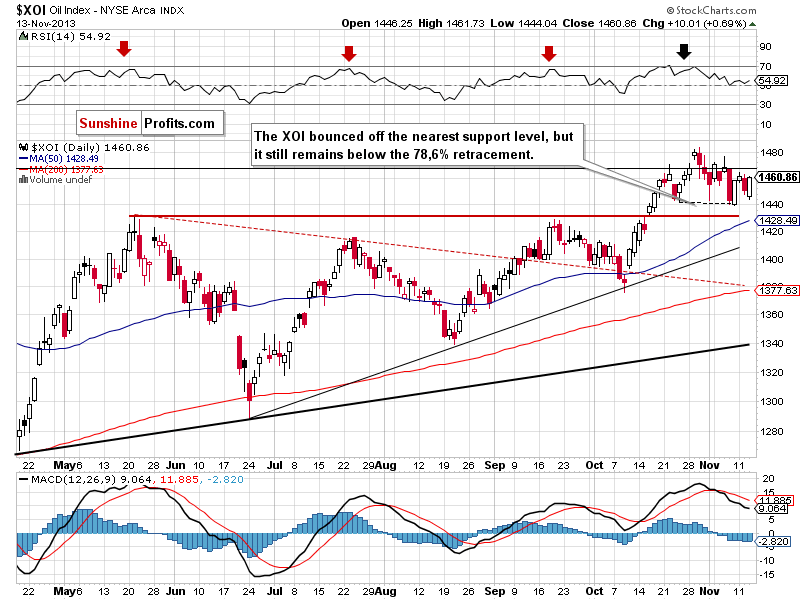Click the -2.820 histogram tag on MACD axis
Image resolution: width=800 pixels, height=600 pixels.
(x=773, y=541)
